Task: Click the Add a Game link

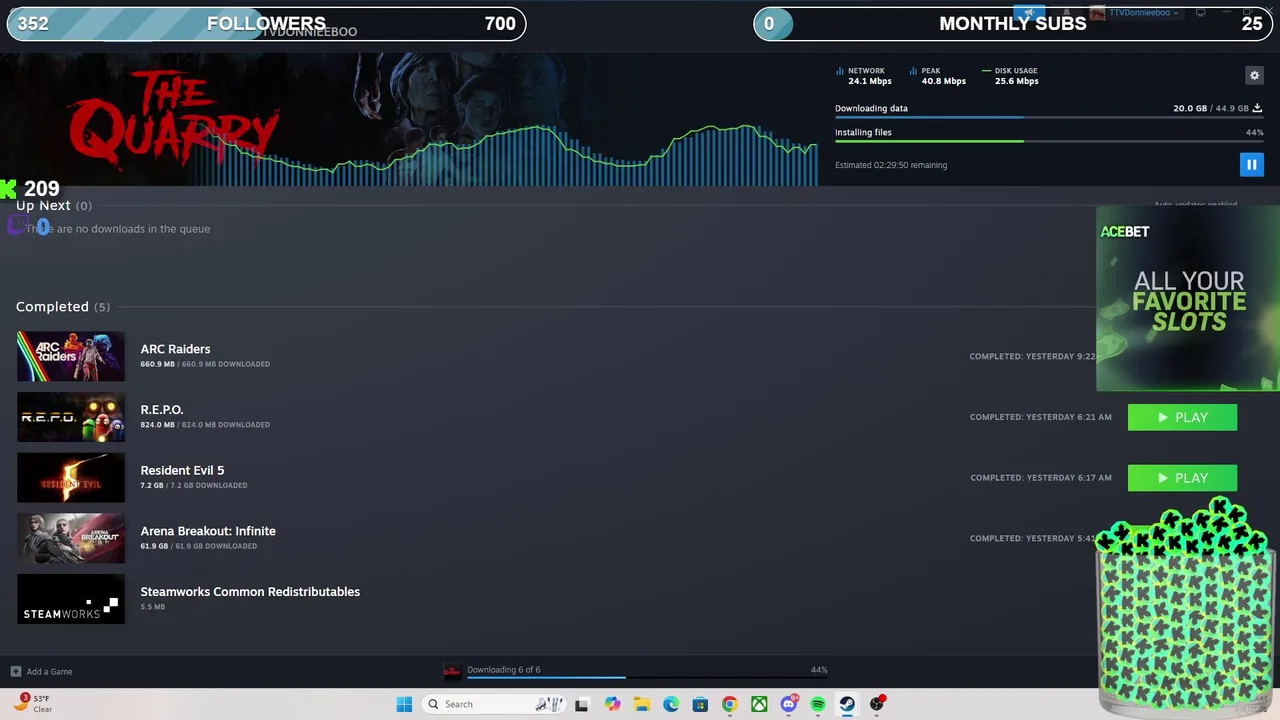Action: [49, 672]
